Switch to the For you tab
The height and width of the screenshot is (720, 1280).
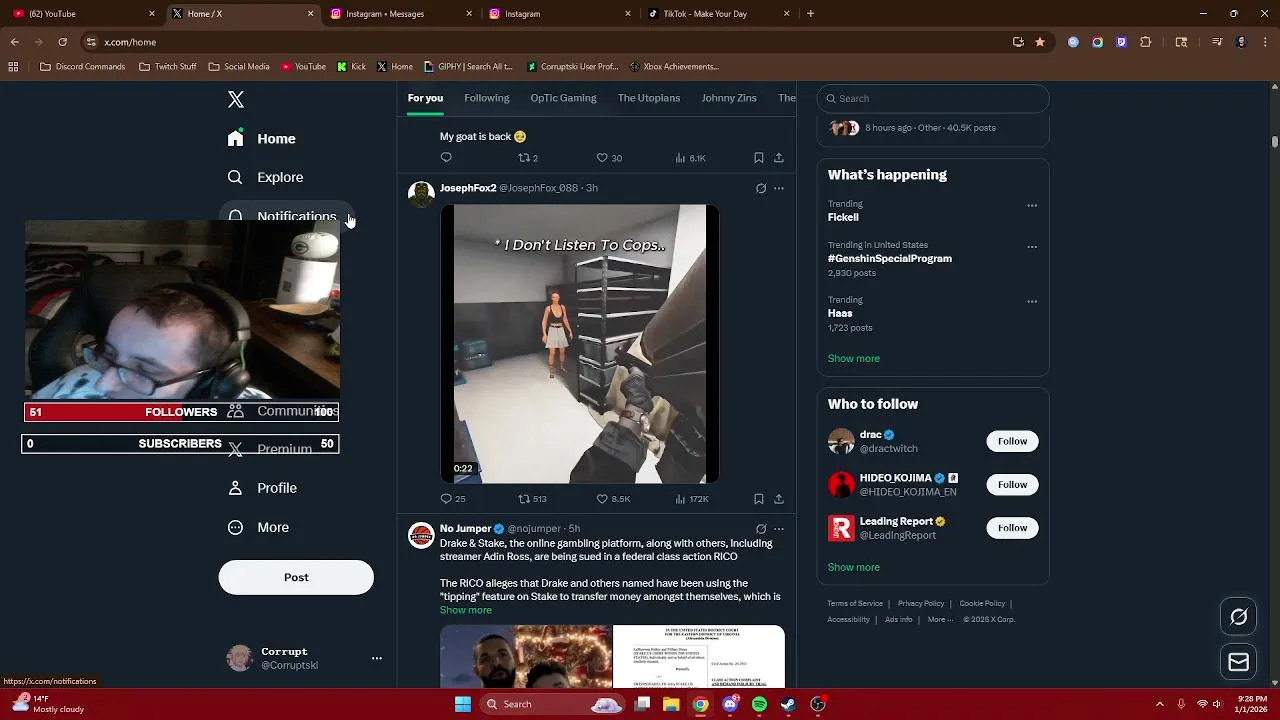[x=425, y=98]
